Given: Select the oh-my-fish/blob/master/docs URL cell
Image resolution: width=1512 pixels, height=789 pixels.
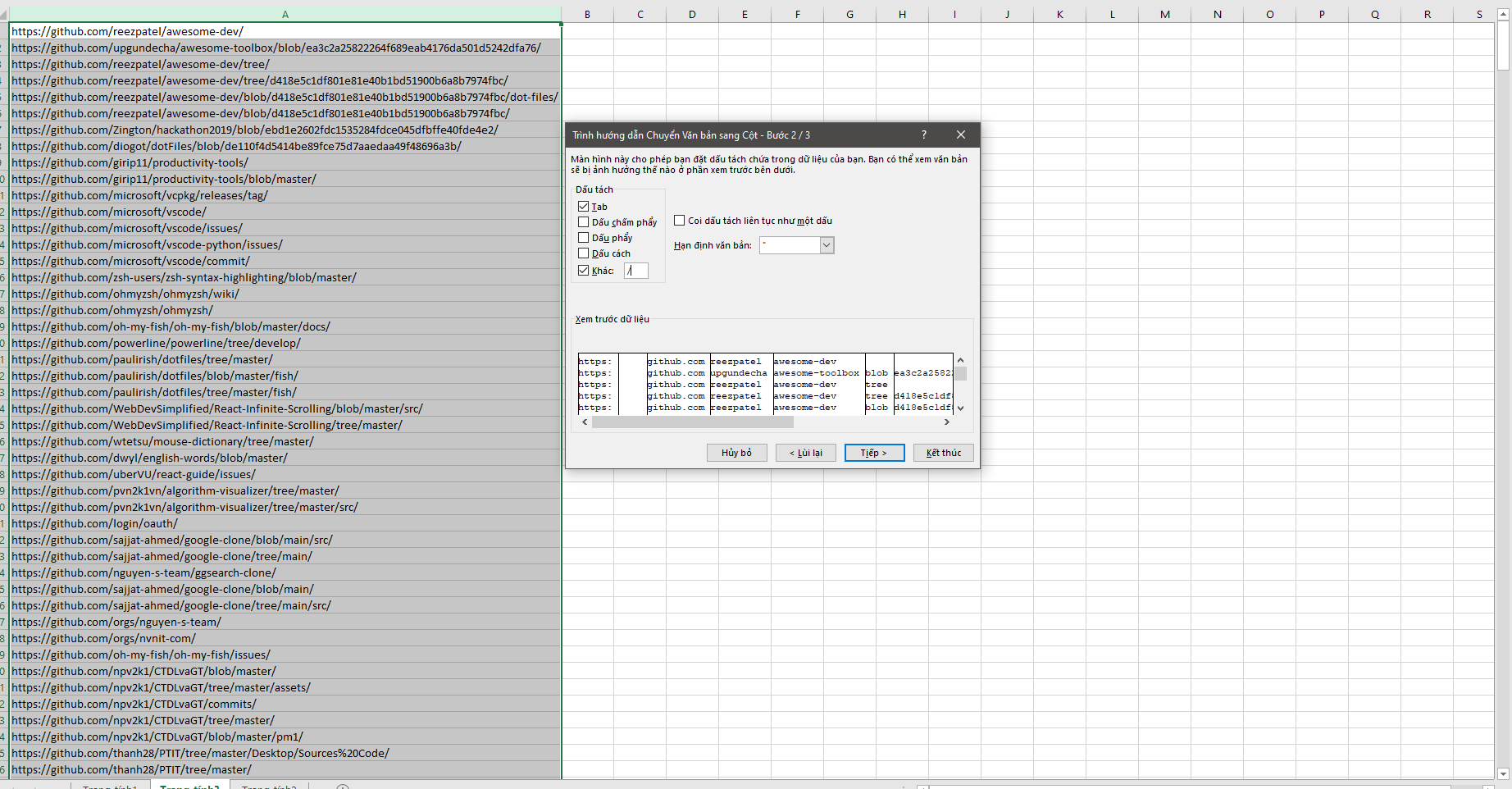Looking at the screenshot, I should pos(285,326).
